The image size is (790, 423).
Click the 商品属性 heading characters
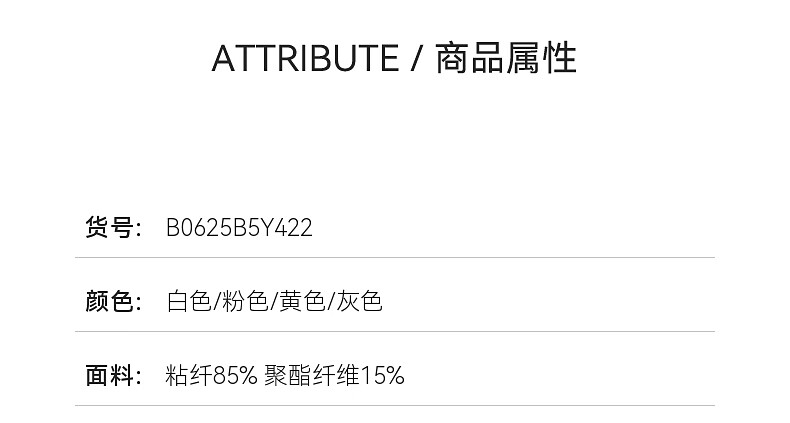pyautogui.click(x=506, y=58)
